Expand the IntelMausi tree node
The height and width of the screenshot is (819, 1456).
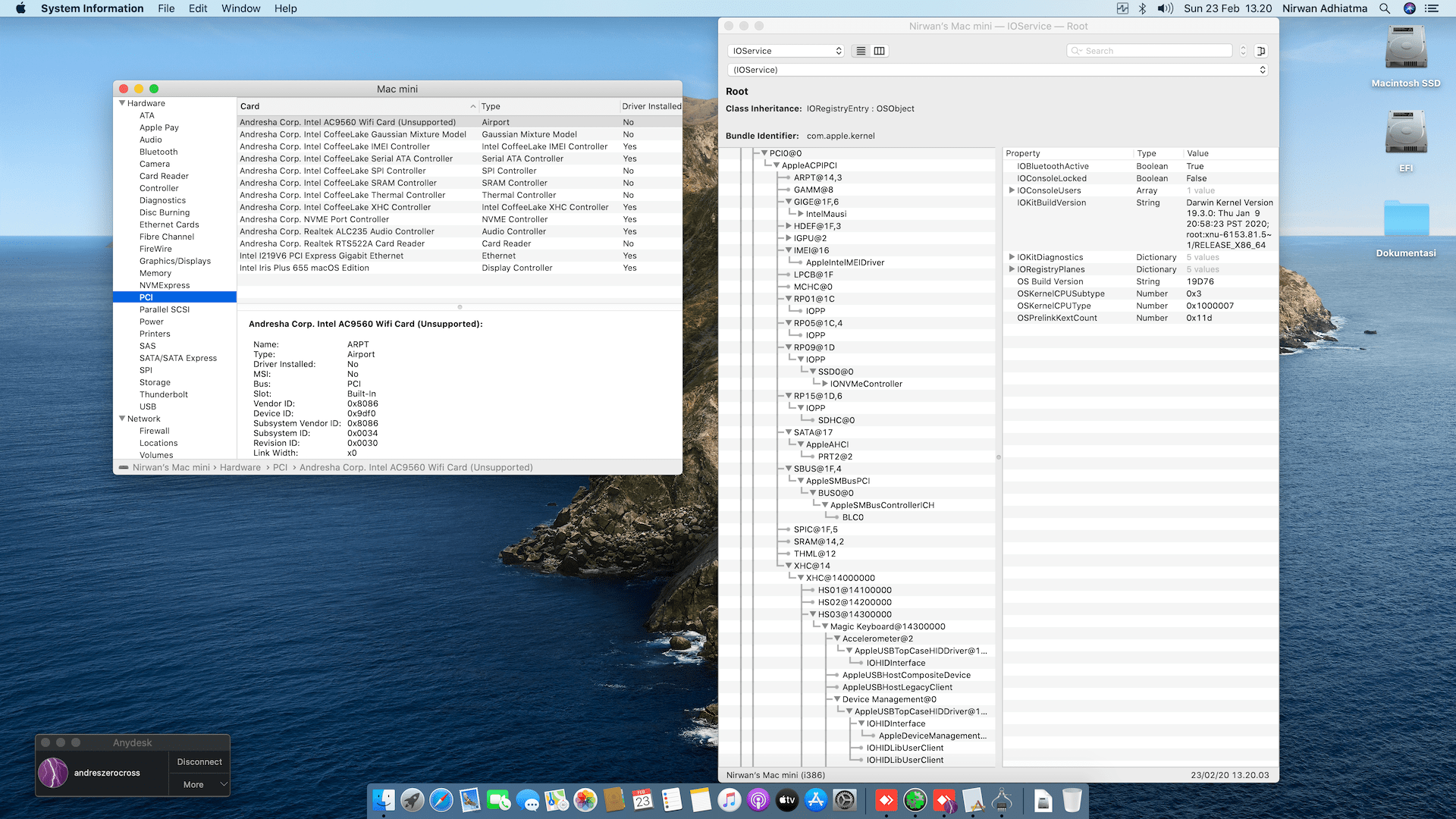tap(801, 214)
